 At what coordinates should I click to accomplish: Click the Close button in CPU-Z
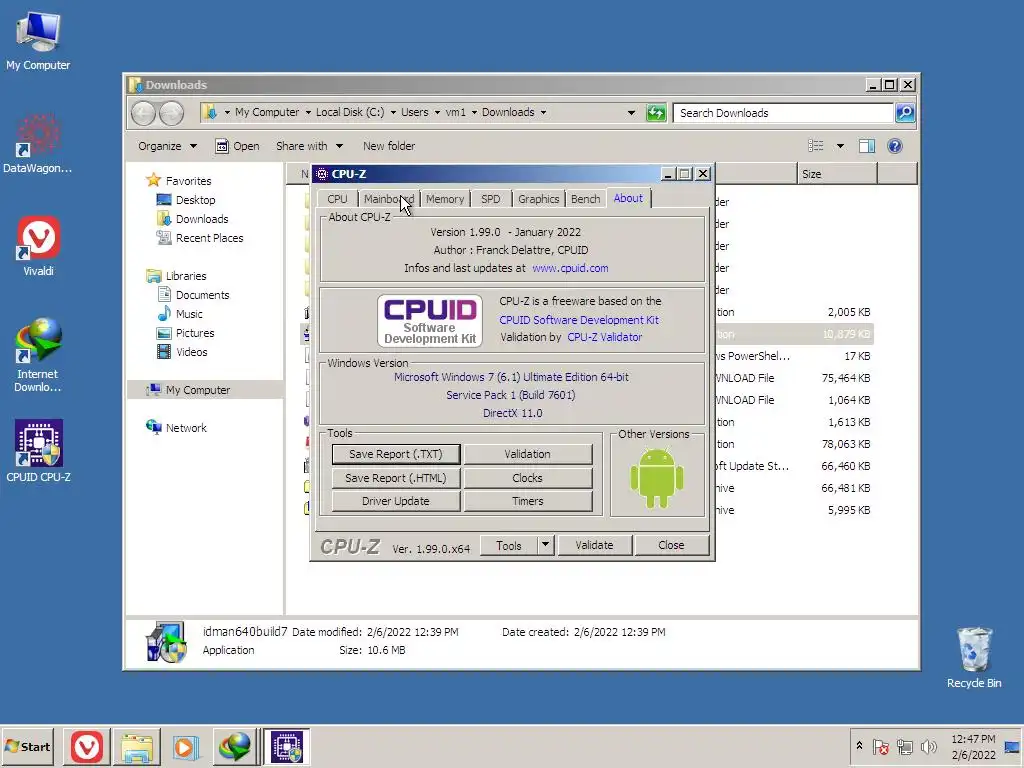click(x=671, y=545)
